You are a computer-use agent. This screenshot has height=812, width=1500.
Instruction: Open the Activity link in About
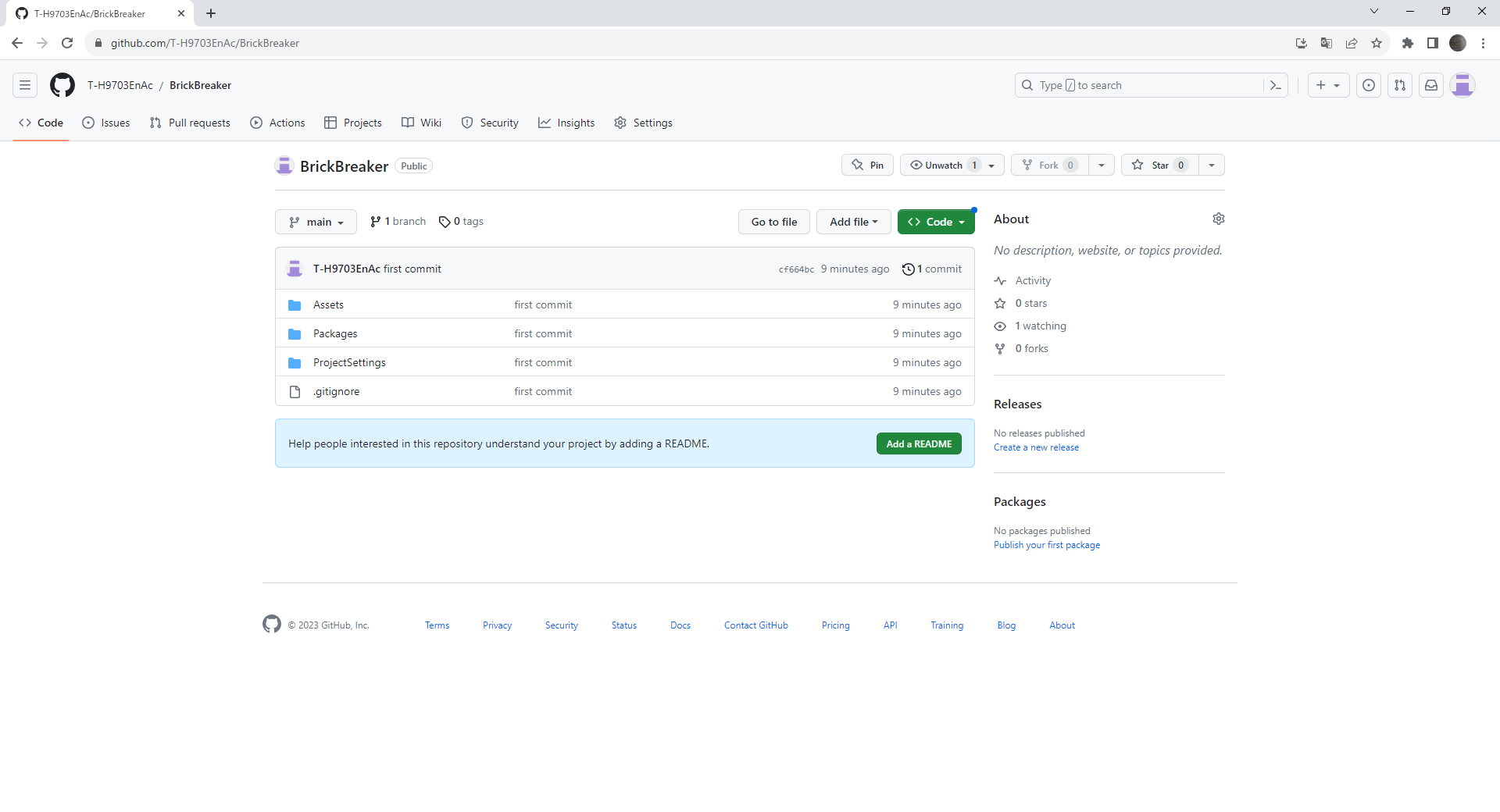coord(1033,280)
